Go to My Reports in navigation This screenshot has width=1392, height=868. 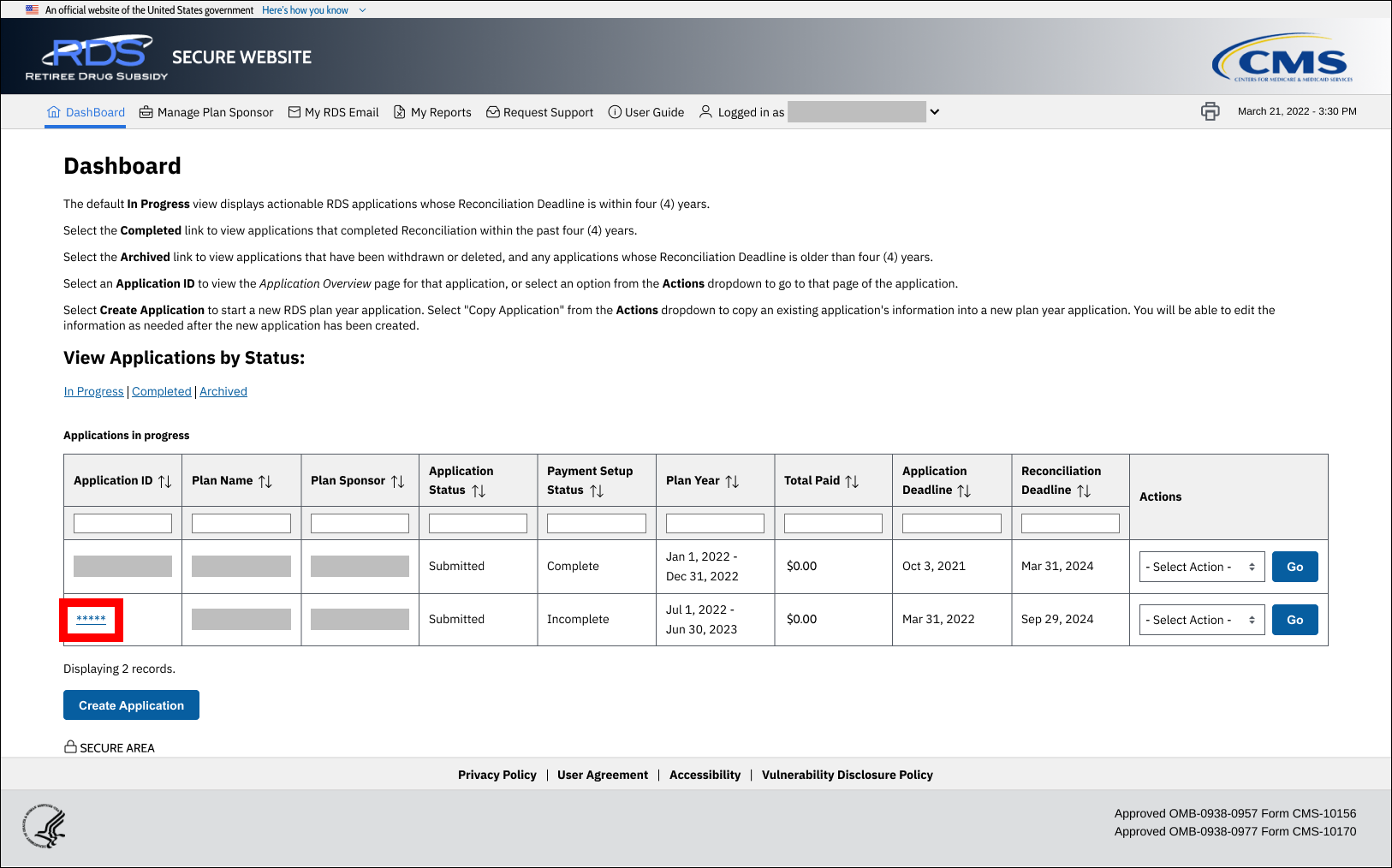coord(432,112)
